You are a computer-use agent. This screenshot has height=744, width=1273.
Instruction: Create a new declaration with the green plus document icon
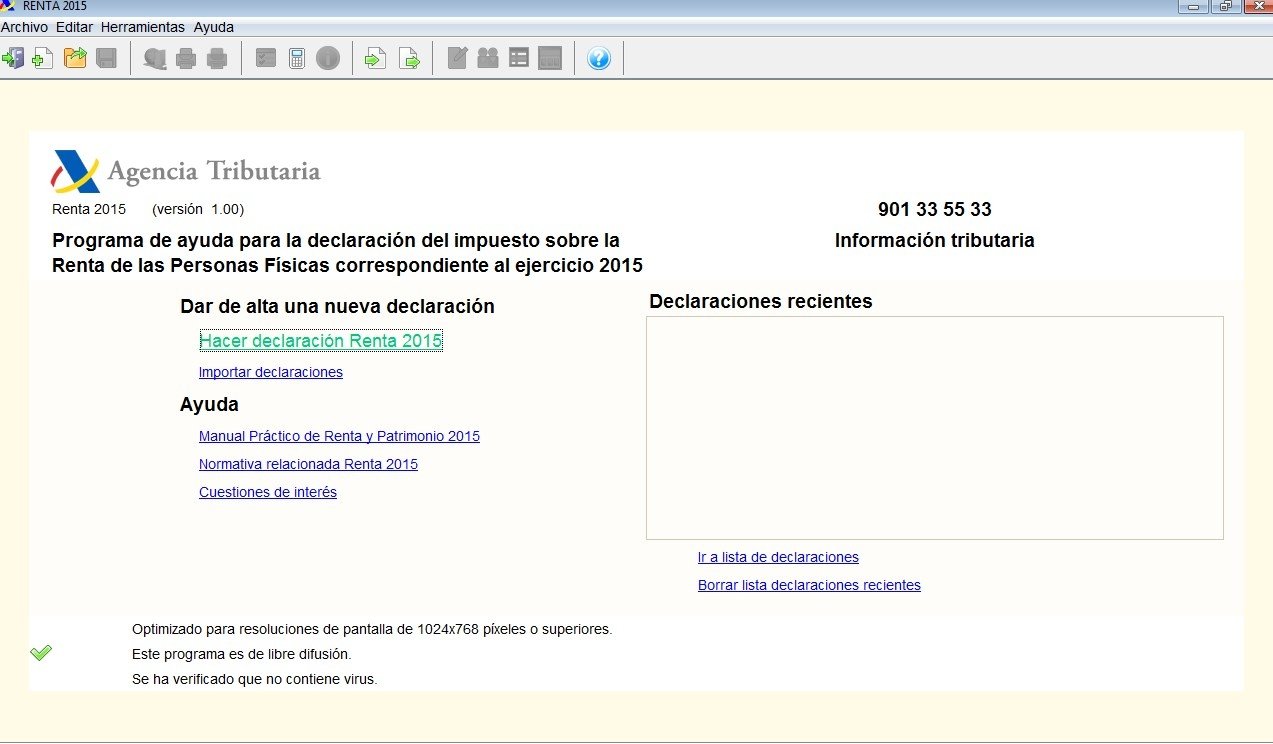pos(43,58)
